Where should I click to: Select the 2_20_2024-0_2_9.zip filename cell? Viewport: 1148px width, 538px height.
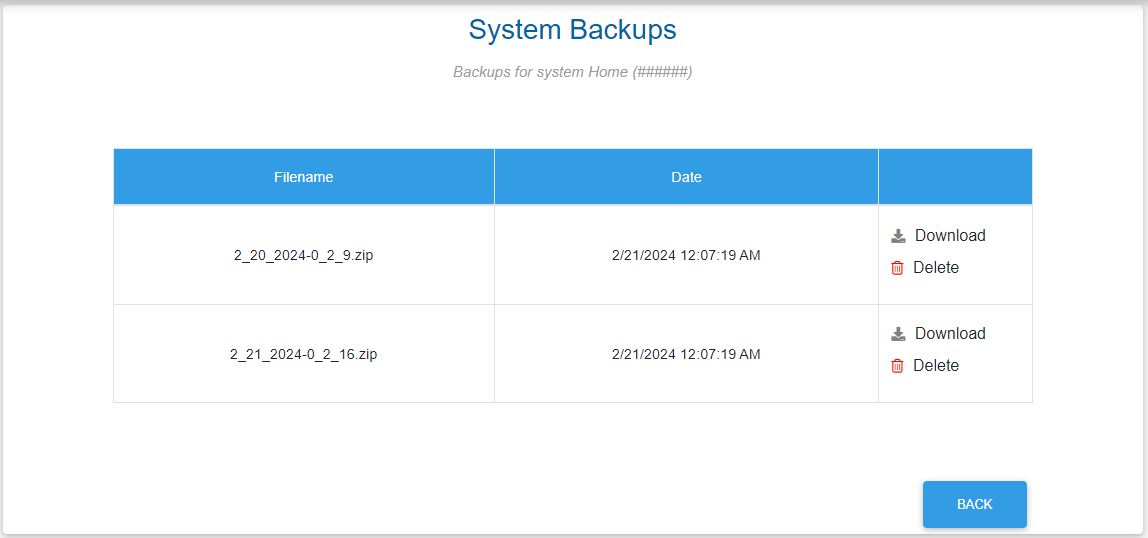coord(303,255)
